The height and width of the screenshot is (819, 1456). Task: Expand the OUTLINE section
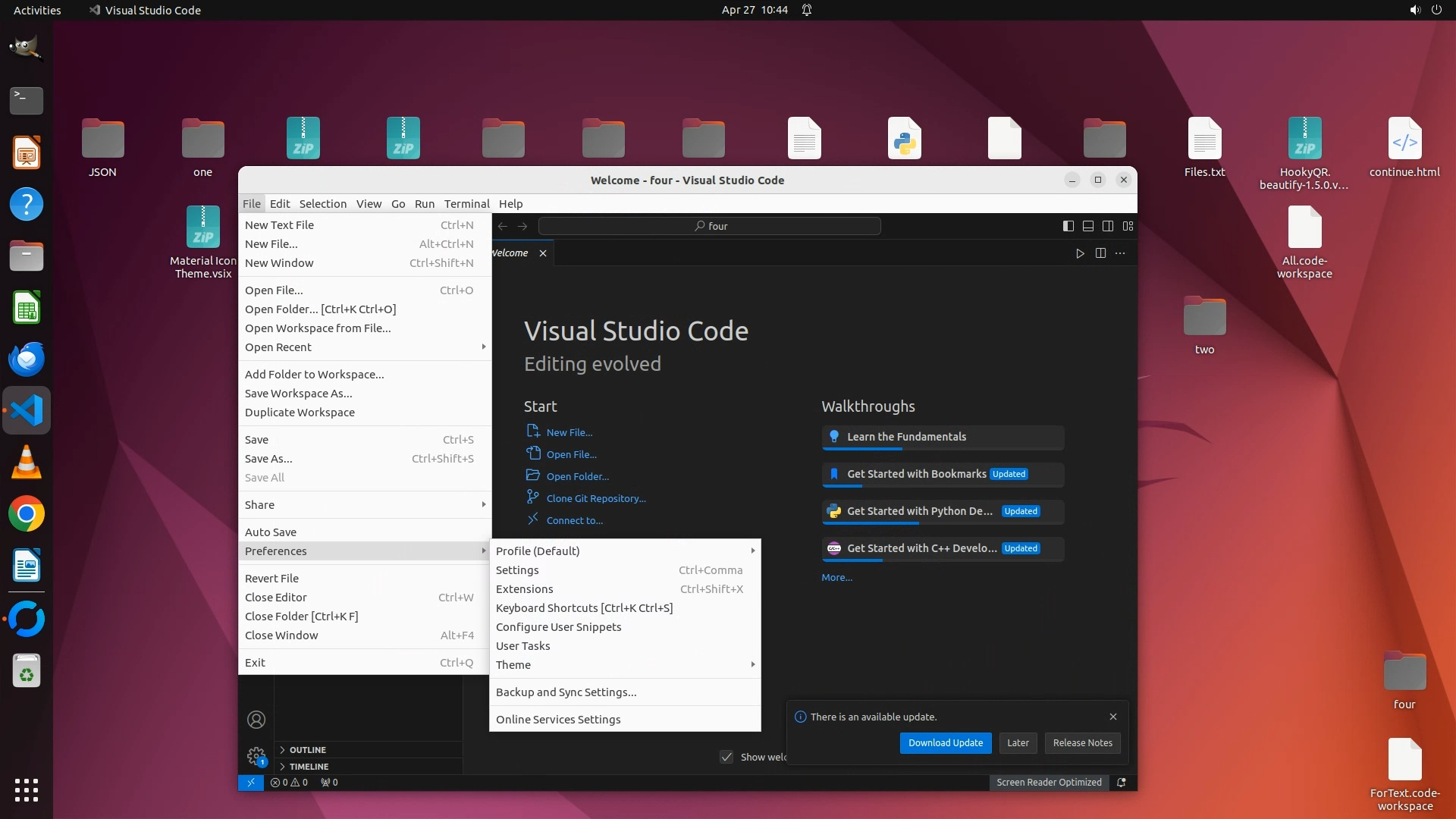(x=307, y=749)
